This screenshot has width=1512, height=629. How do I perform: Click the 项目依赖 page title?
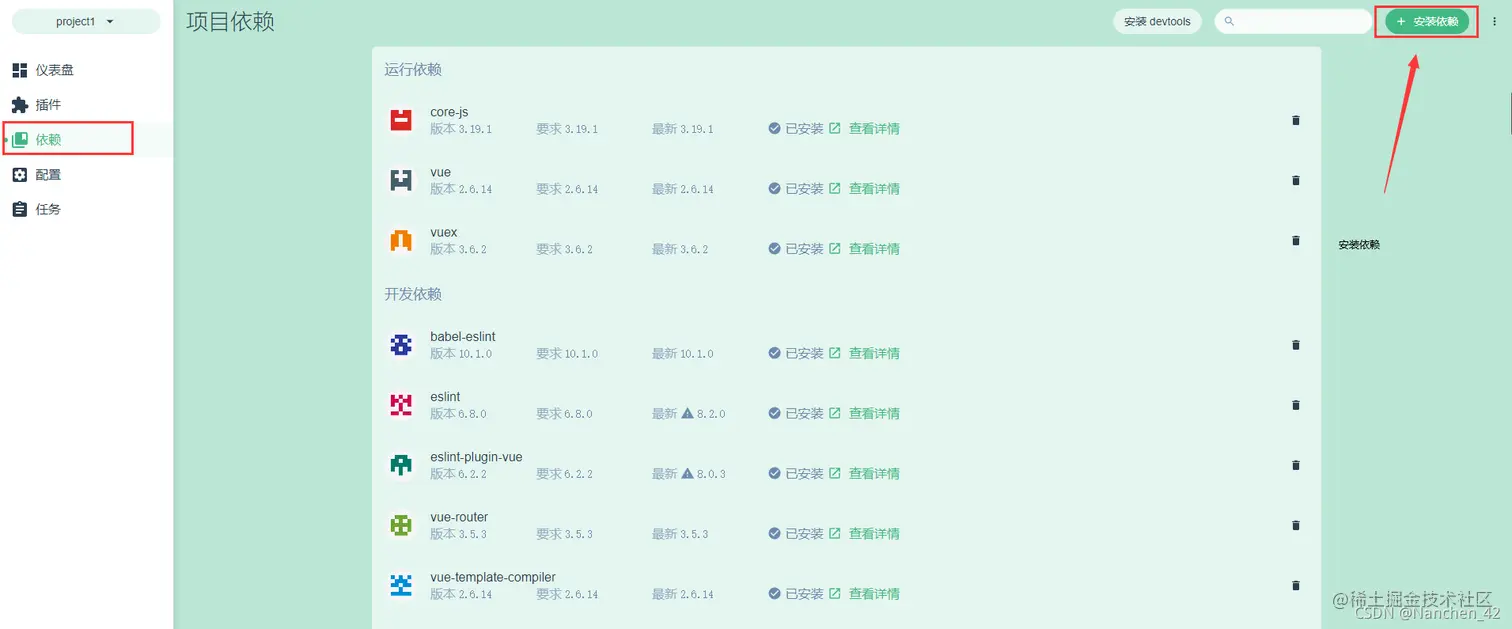[x=230, y=22]
